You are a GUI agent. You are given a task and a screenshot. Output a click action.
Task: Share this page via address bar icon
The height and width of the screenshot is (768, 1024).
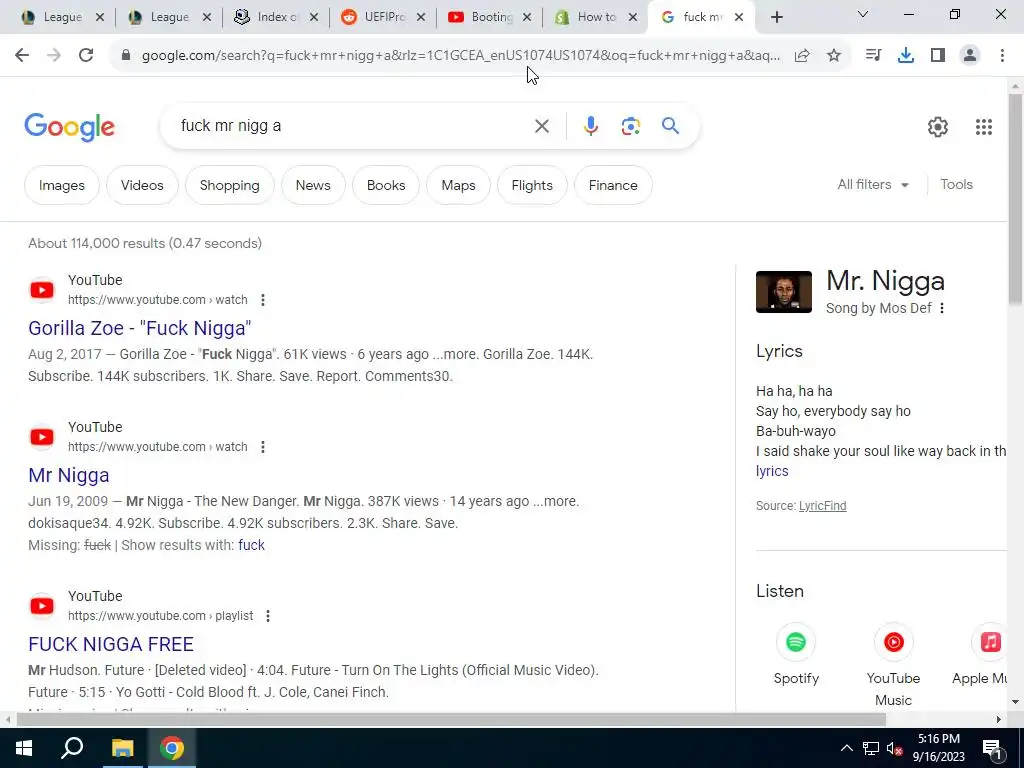(802, 56)
